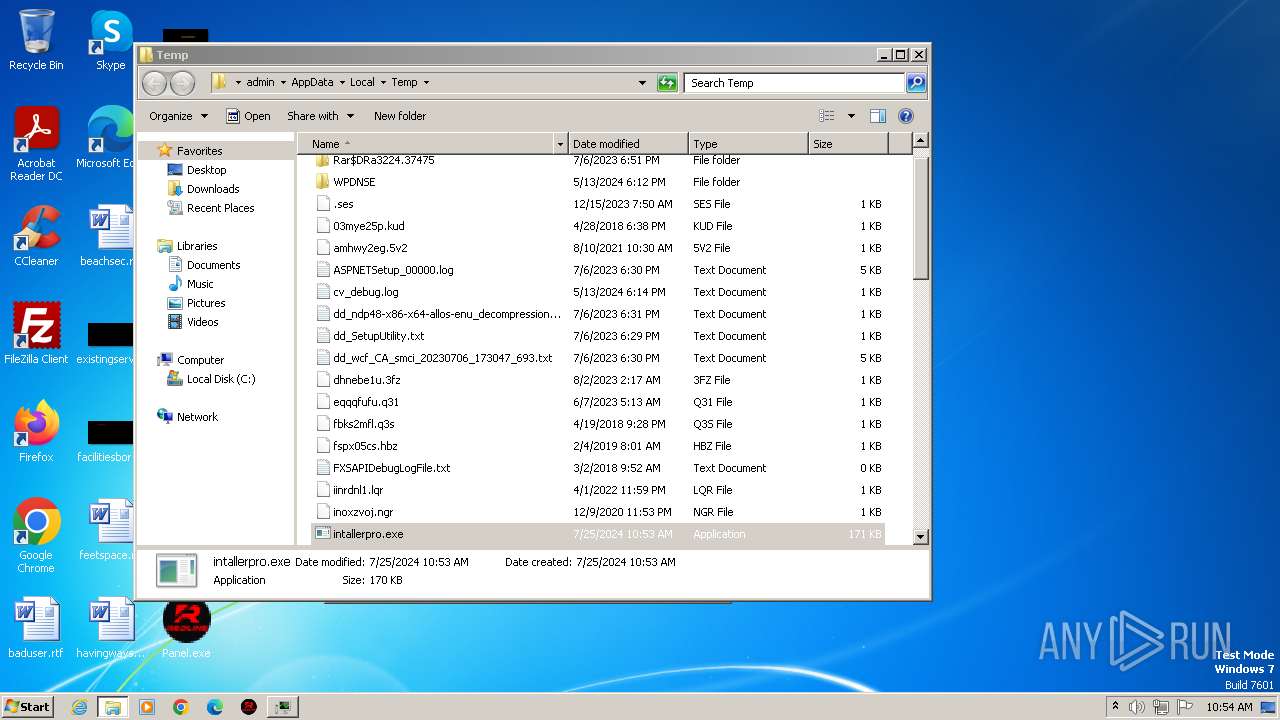Expand the Organize dropdown menu
The height and width of the screenshot is (720, 1280).
click(178, 116)
